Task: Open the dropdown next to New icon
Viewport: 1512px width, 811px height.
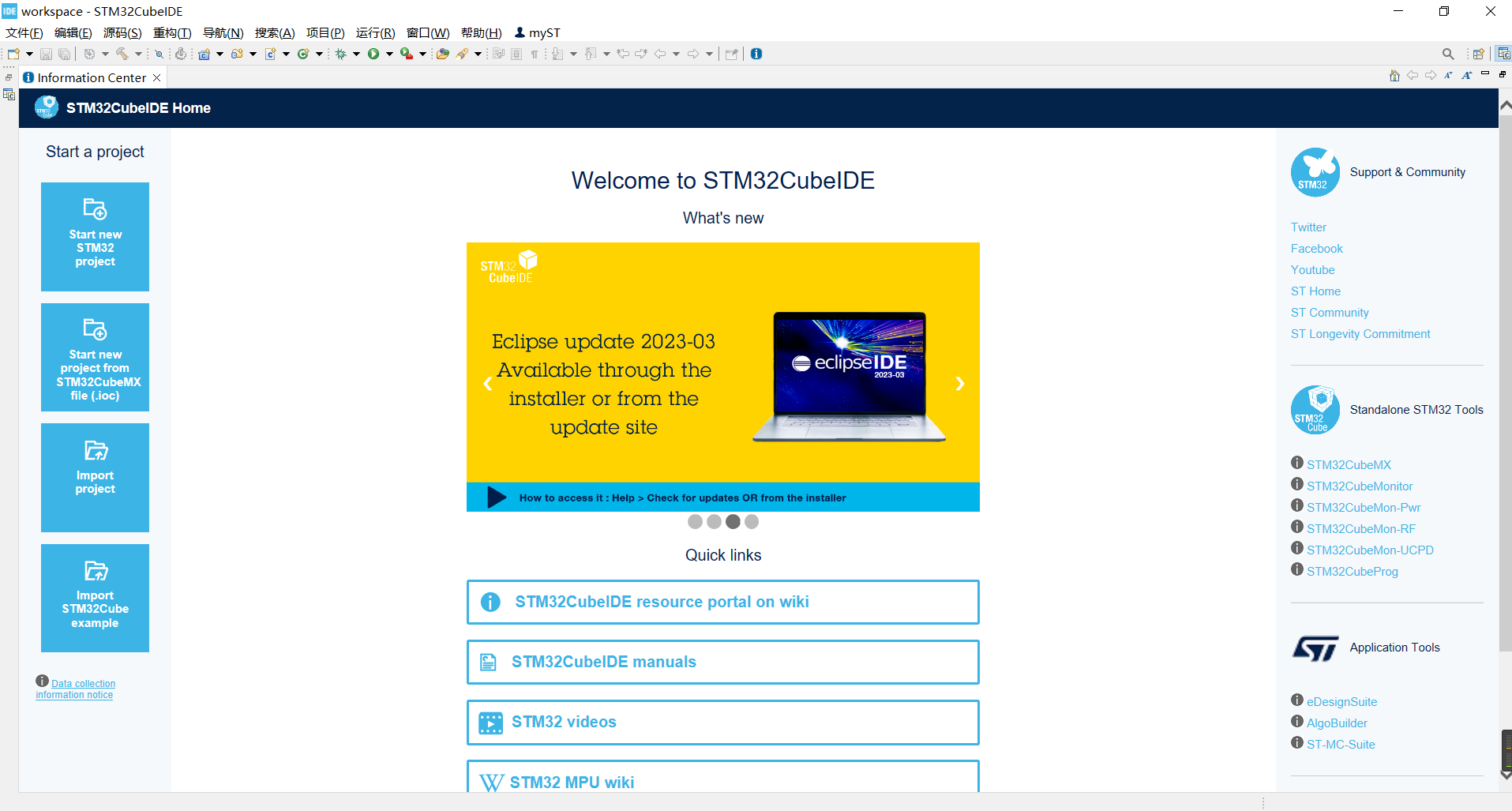Action: pyautogui.click(x=30, y=54)
